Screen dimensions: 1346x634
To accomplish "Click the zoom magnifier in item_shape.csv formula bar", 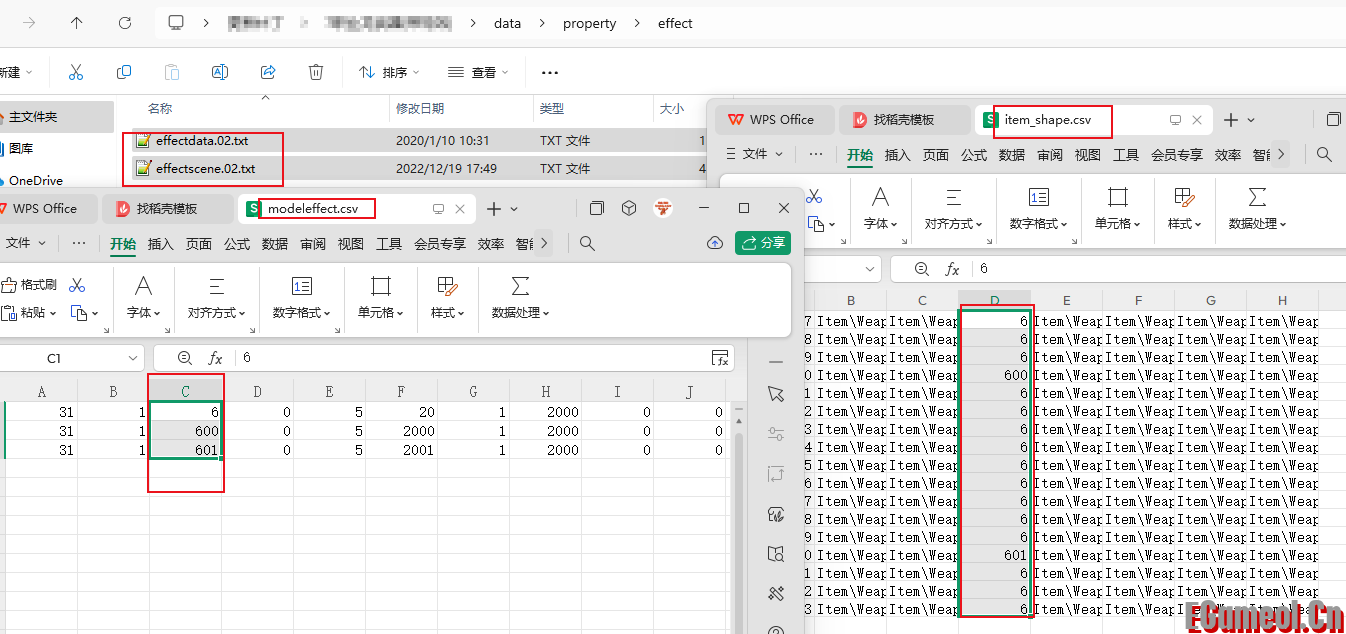I will click(x=922, y=269).
